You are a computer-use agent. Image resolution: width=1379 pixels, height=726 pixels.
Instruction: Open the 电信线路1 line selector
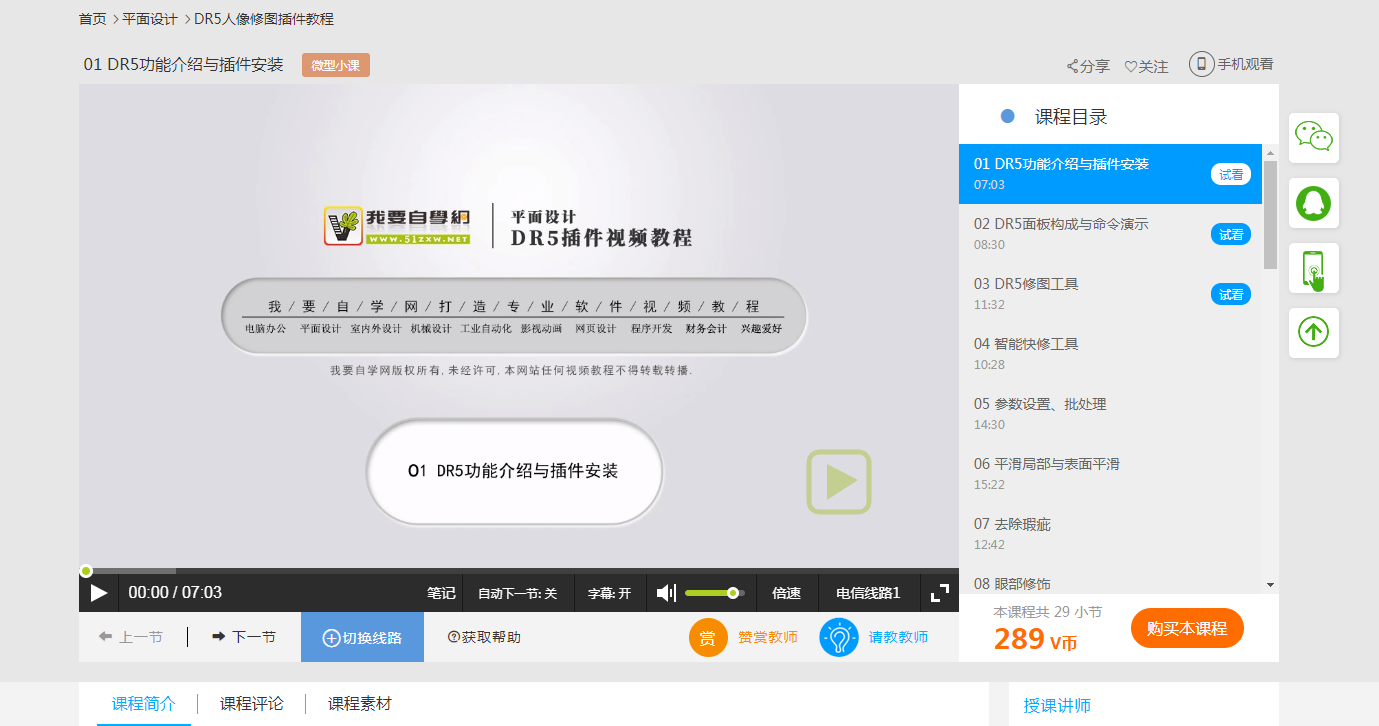pos(868,593)
